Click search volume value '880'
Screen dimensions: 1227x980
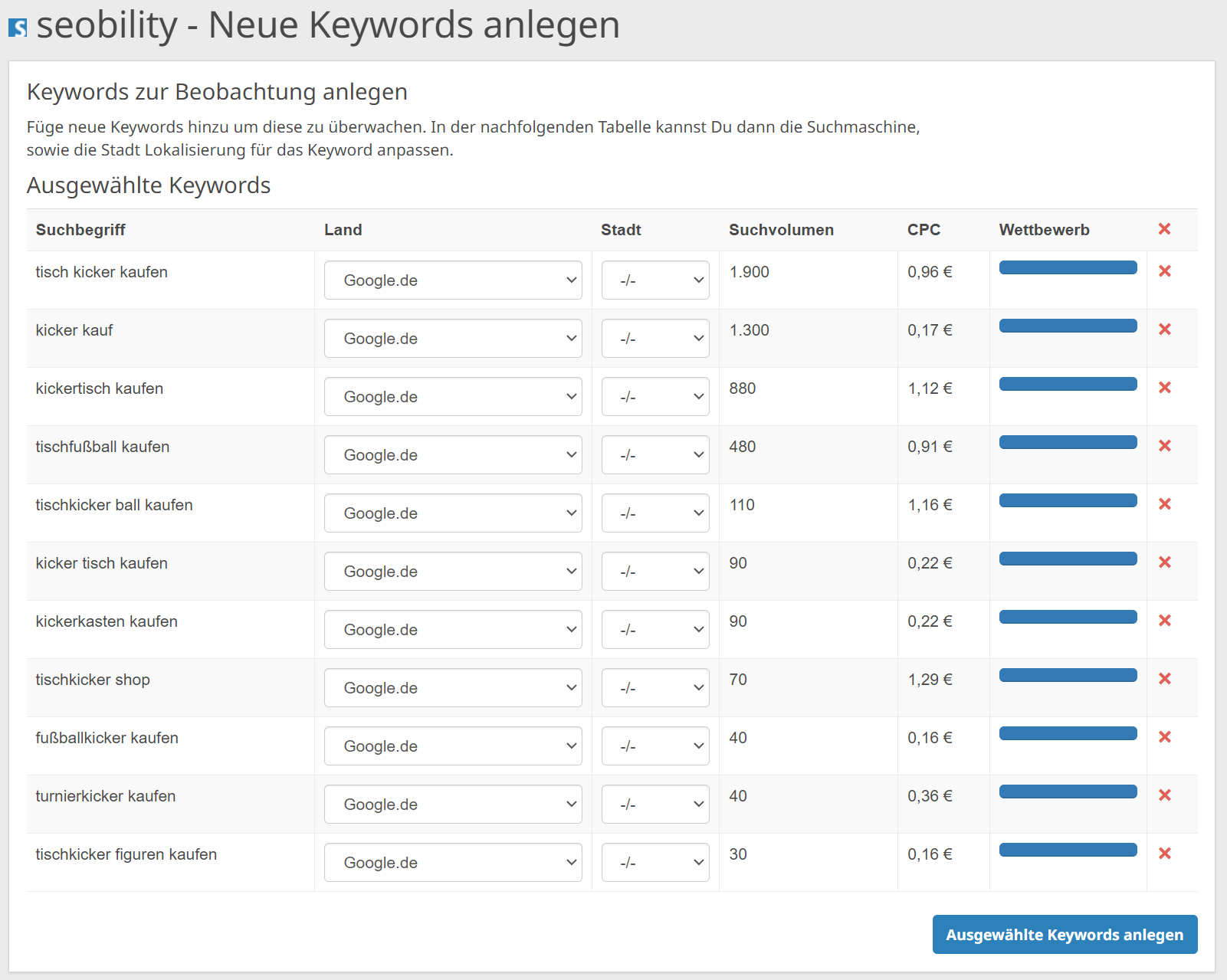[x=742, y=388]
